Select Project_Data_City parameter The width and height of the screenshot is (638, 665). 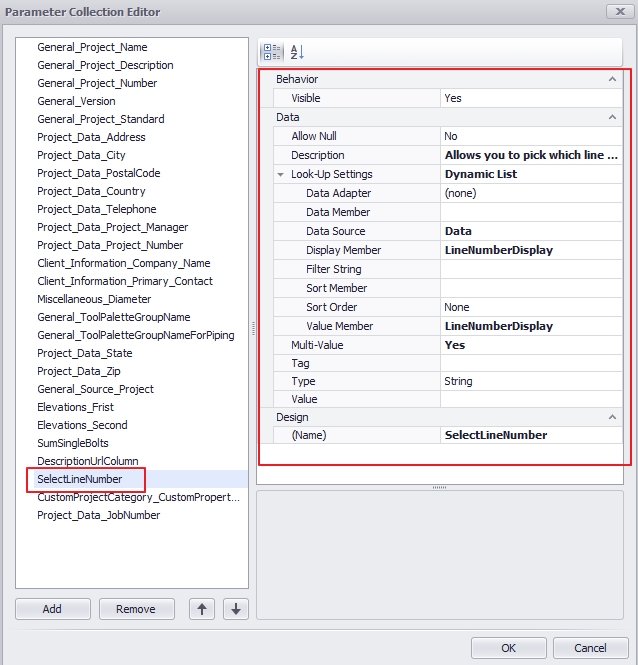(x=81, y=155)
